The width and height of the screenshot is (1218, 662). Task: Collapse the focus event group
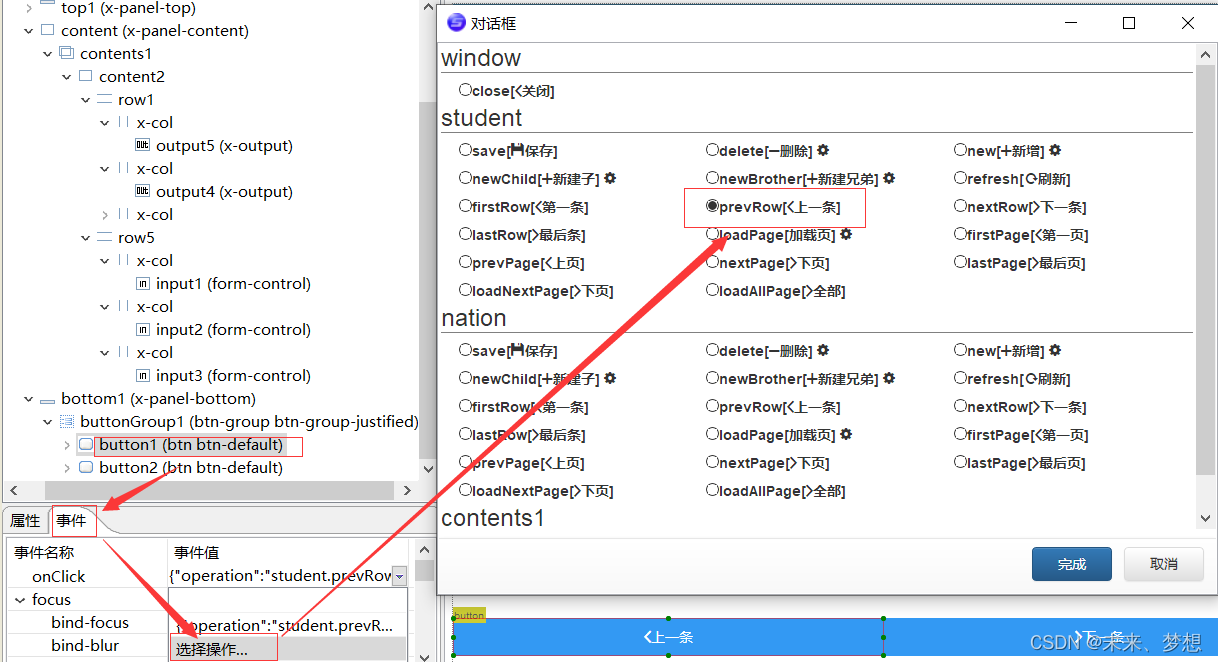[19, 600]
